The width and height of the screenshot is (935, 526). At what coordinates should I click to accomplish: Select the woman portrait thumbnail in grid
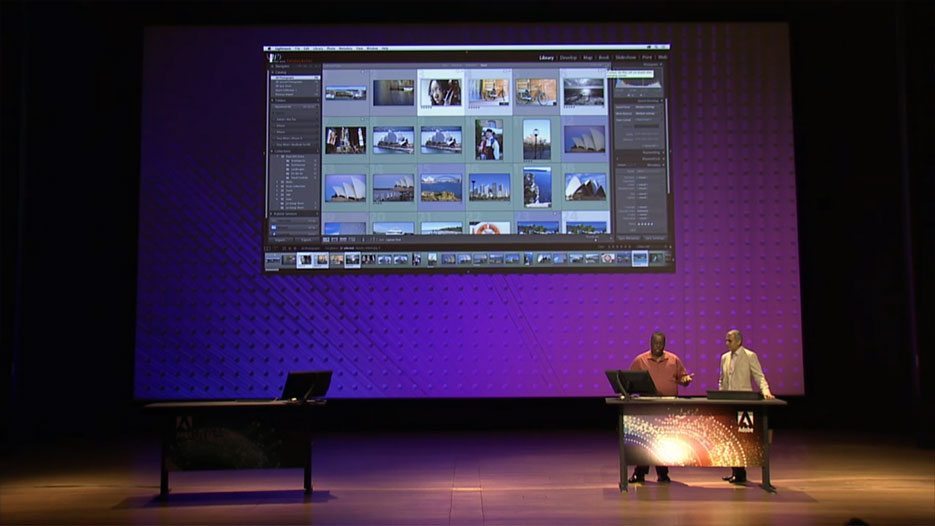[x=441, y=92]
